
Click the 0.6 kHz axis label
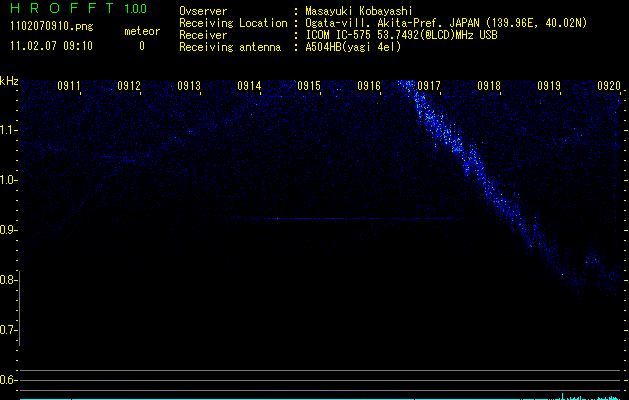coord(7,380)
